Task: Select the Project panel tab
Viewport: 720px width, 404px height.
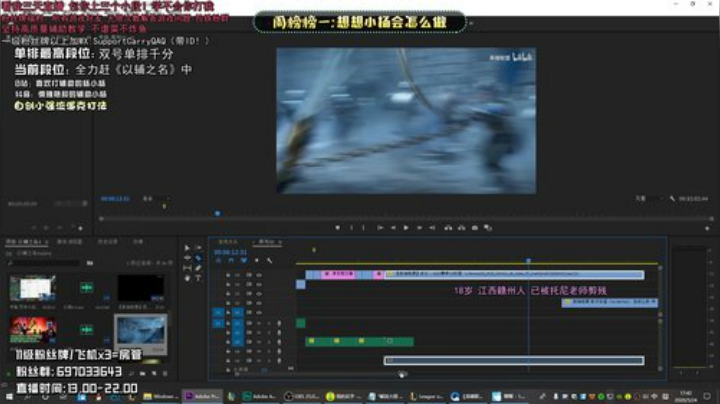Action: point(25,241)
